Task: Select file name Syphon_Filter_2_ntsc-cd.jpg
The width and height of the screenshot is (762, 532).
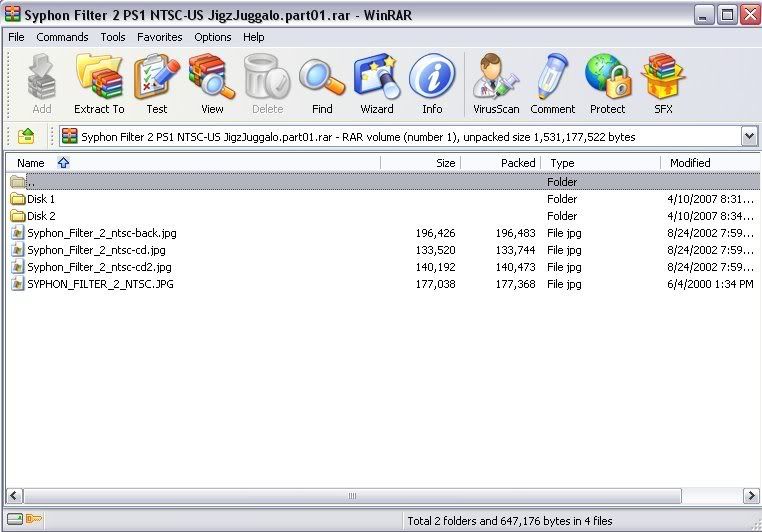Action: [x=96, y=250]
